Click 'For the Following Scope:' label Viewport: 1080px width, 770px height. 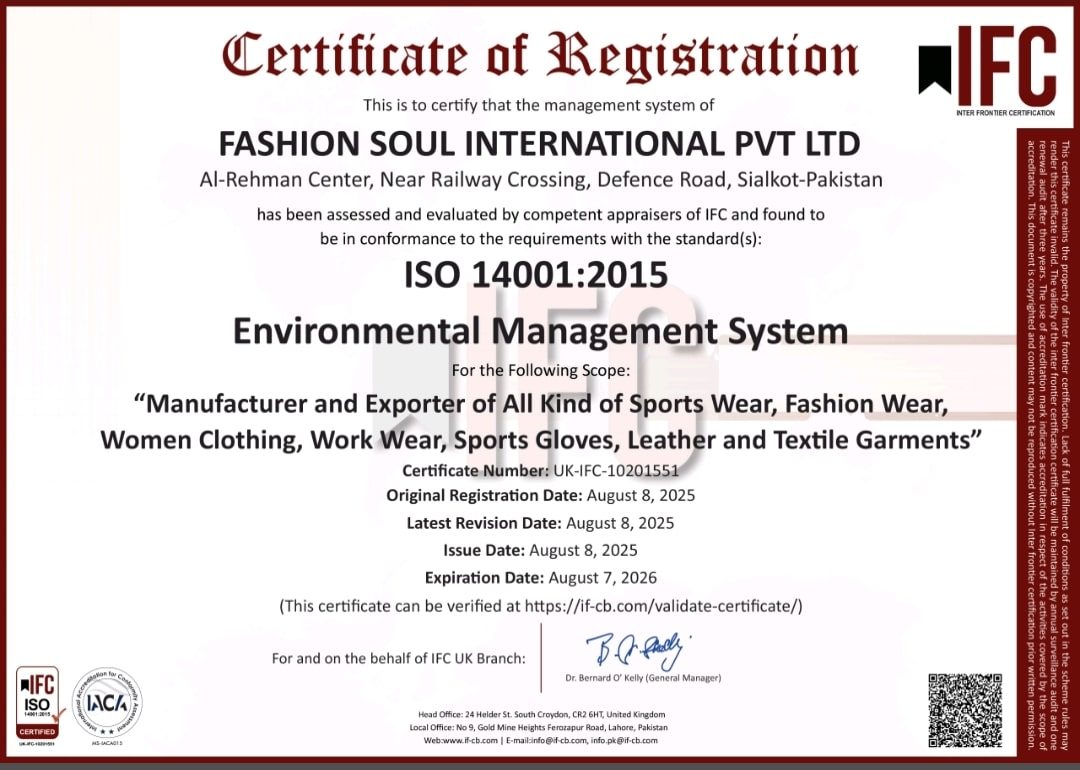click(x=541, y=371)
